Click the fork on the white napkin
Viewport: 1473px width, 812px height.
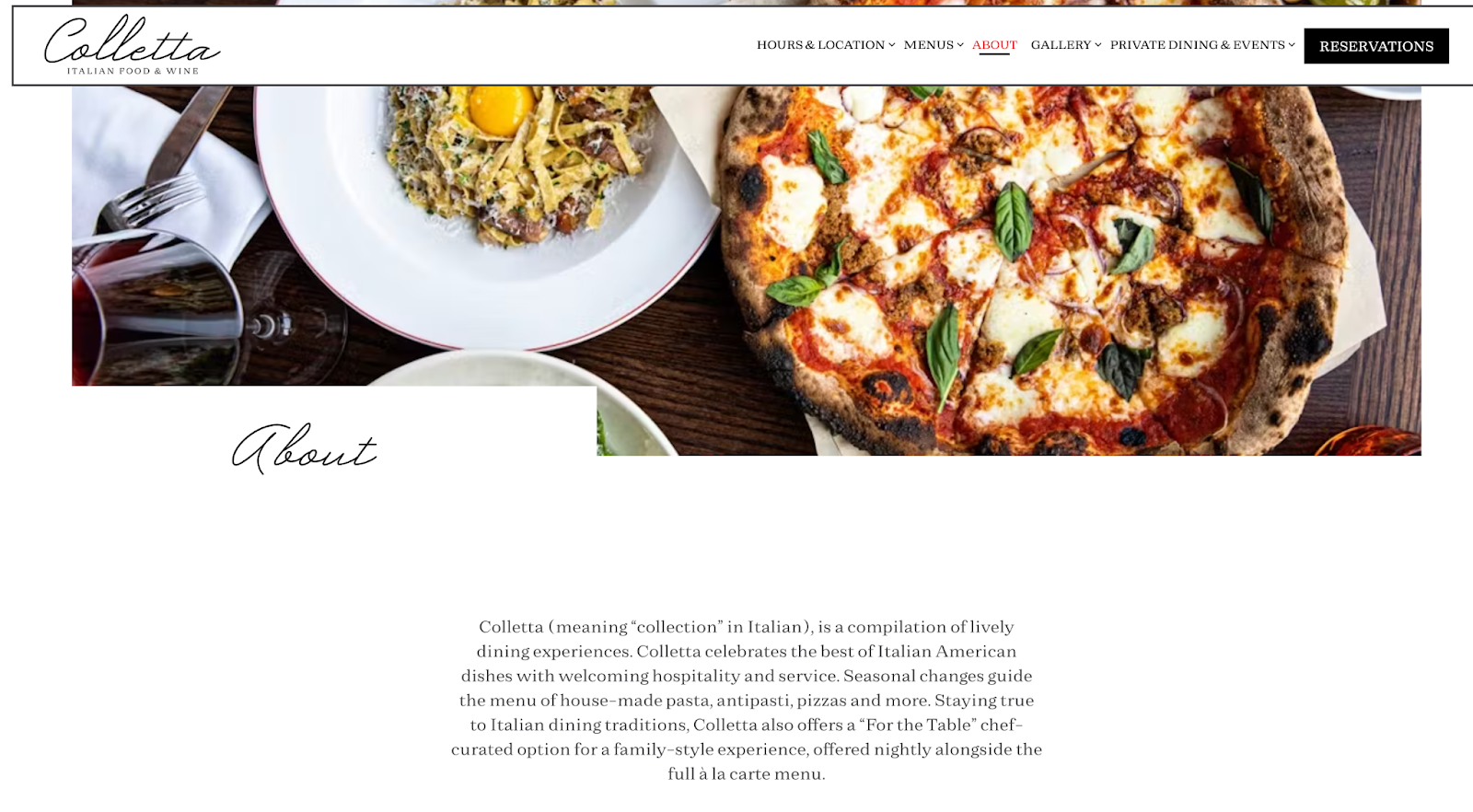point(152,201)
